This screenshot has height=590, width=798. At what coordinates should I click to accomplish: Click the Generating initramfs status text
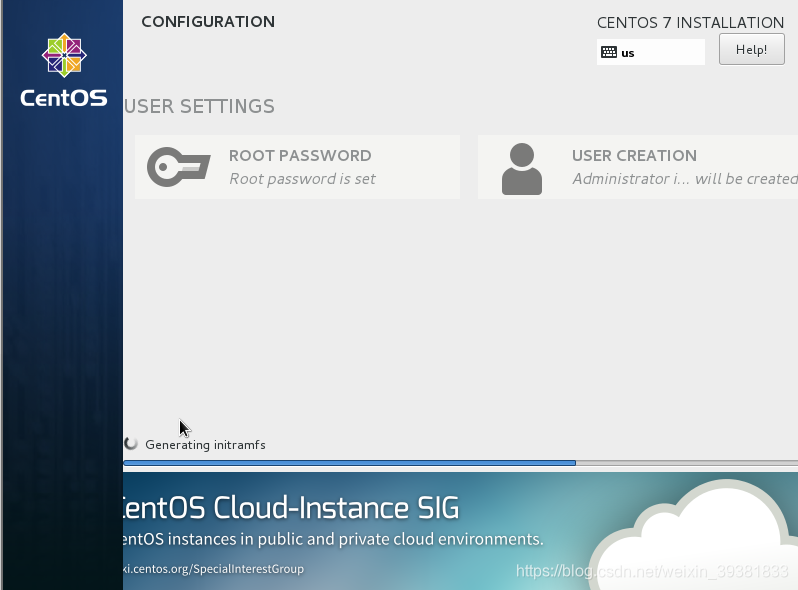(206, 444)
